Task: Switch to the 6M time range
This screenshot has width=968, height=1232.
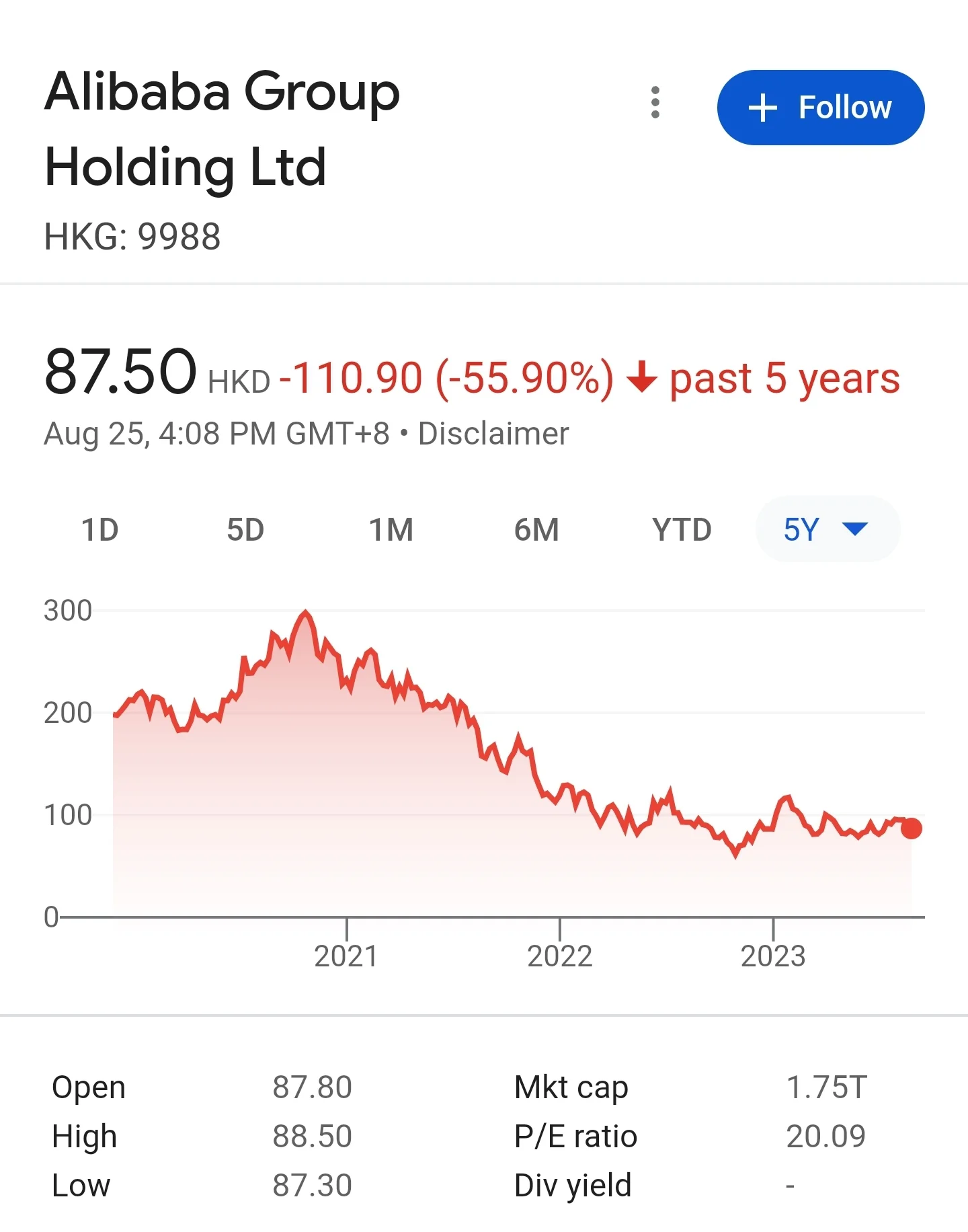Action: click(x=536, y=530)
